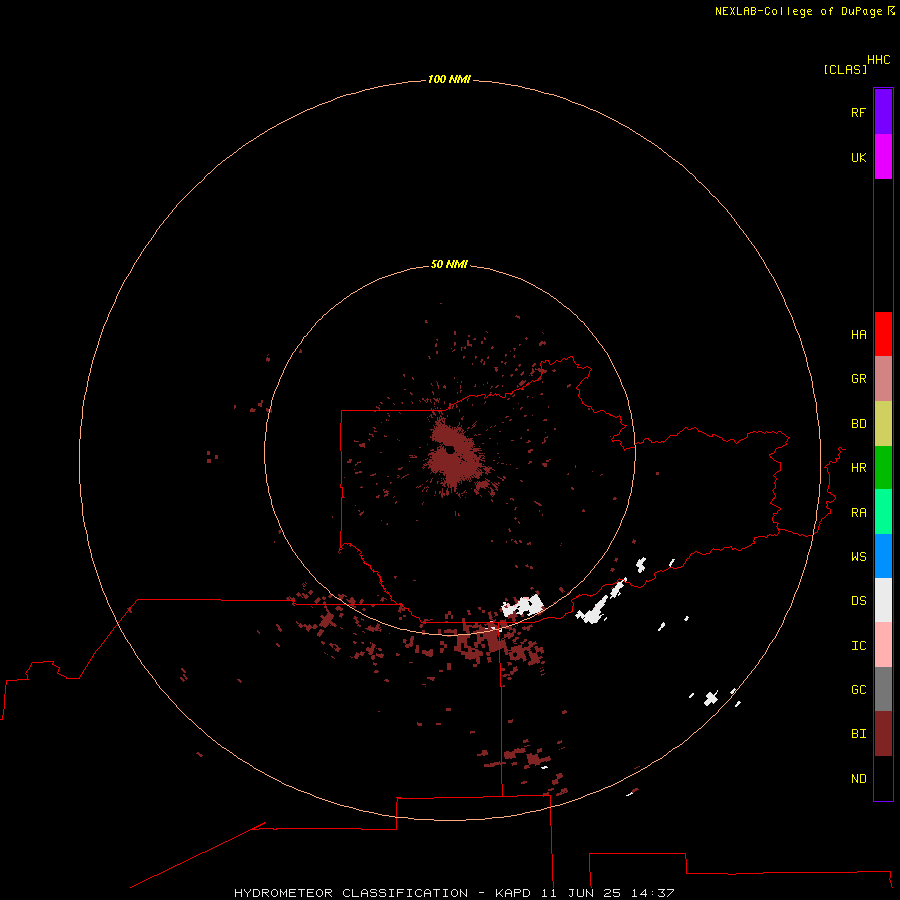Click the ND legend label
This screenshot has height=900, width=900.
click(x=858, y=779)
